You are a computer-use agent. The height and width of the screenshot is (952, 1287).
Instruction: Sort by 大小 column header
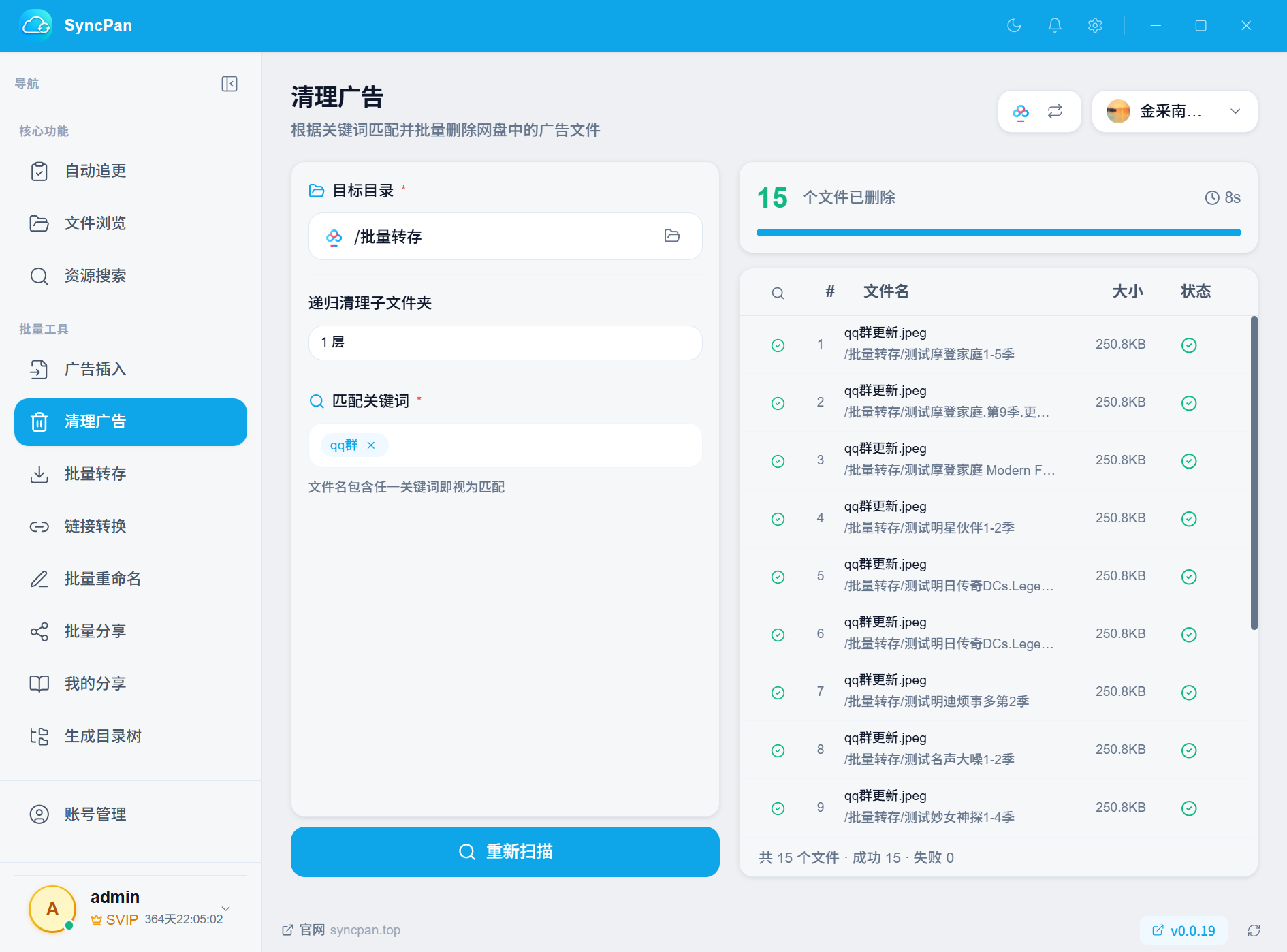click(x=1128, y=291)
